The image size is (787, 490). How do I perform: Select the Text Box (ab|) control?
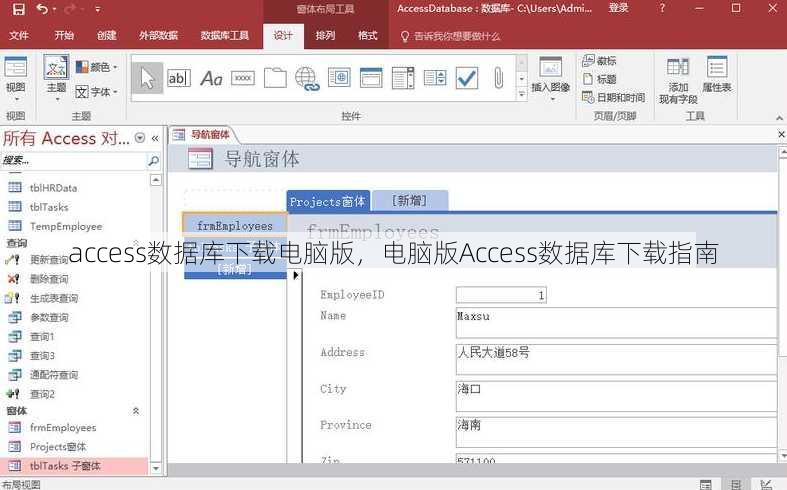click(179, 78)
